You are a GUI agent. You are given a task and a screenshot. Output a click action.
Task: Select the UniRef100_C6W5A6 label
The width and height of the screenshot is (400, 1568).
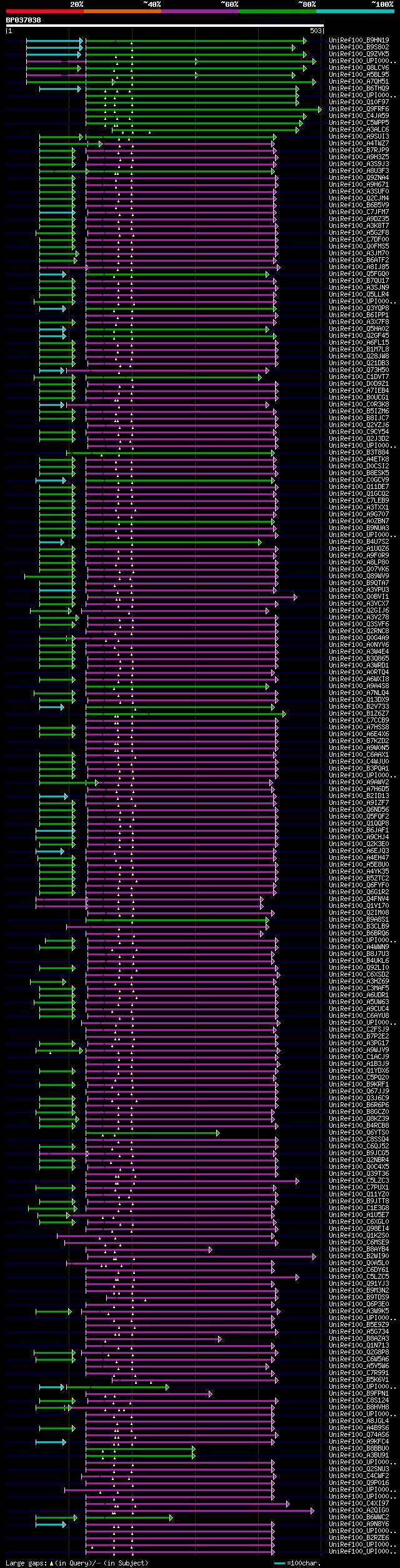pyautogui.click(x=359, y=1359)
